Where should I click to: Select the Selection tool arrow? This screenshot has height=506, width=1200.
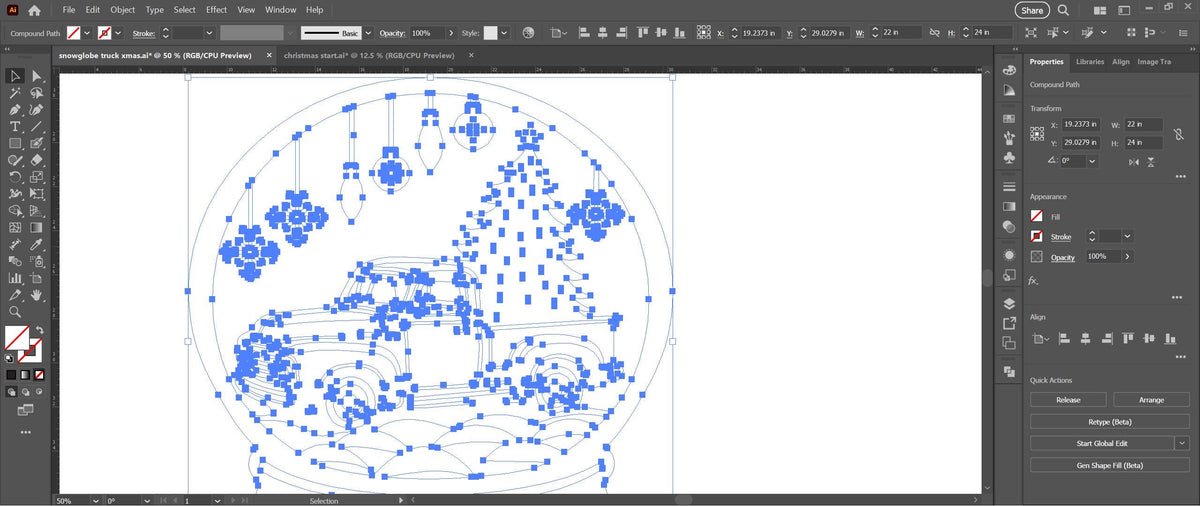tap(16, 76)
